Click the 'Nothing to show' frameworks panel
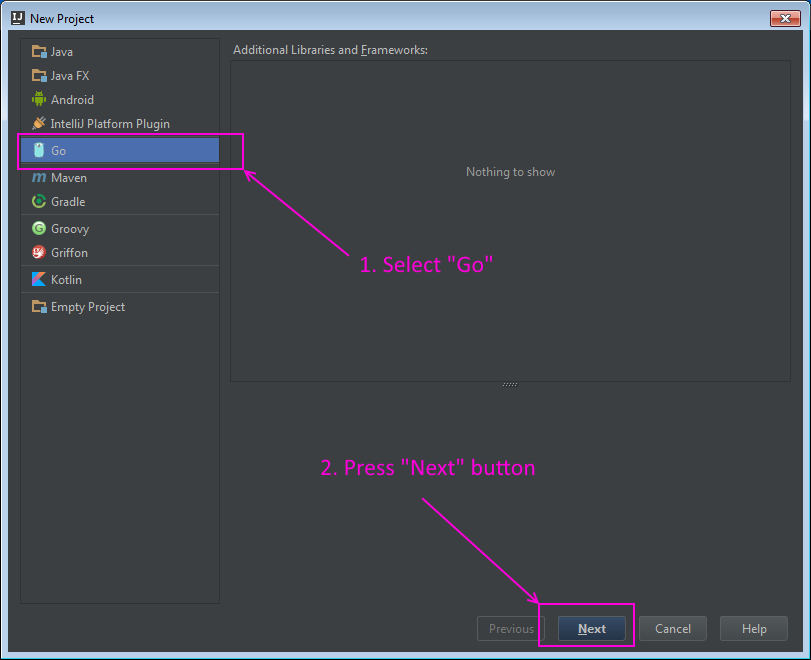This screenshot has height=660, width=811. [x=510, y=221]
